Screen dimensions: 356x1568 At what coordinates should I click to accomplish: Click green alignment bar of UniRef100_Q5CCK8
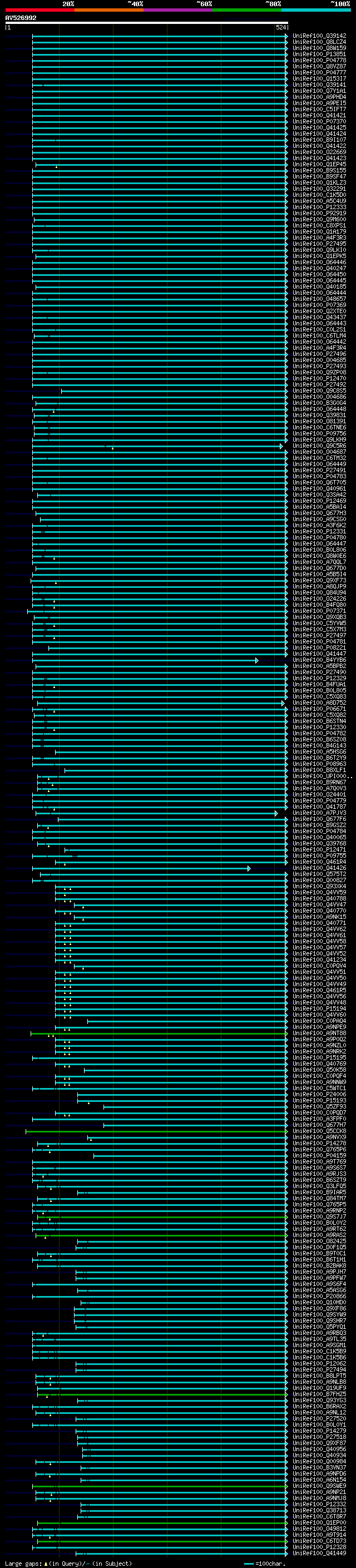click(156, 1131)
